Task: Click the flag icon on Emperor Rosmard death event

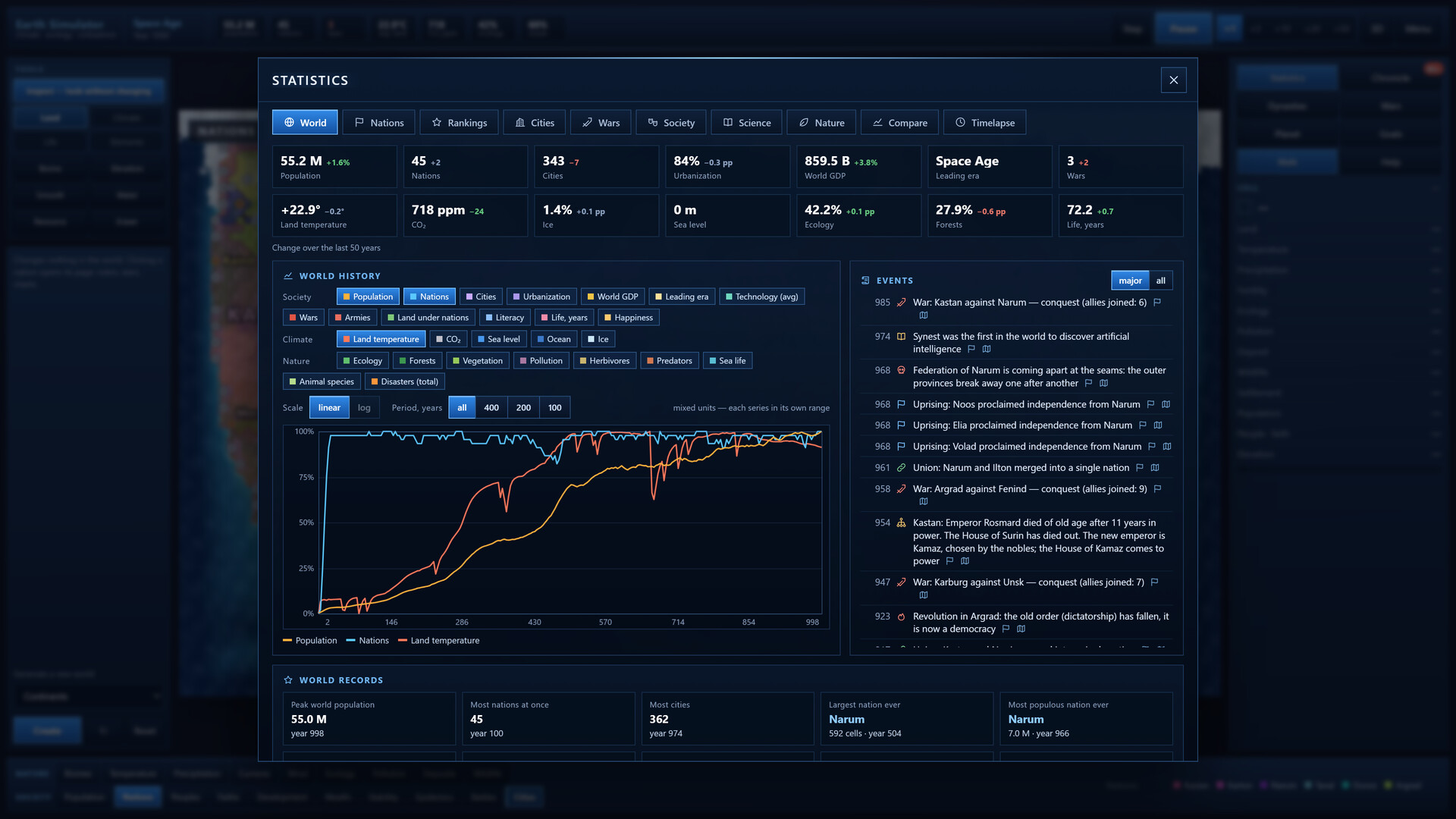Action: tap(949, 561)
